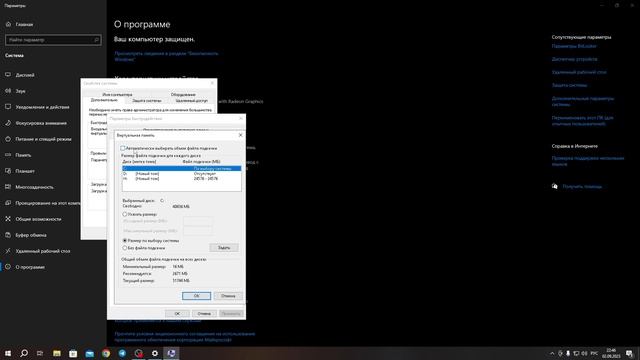The image size is (640, 360).
Task: Open Task View on the taskbar
Action: click(x=40, y=353)
